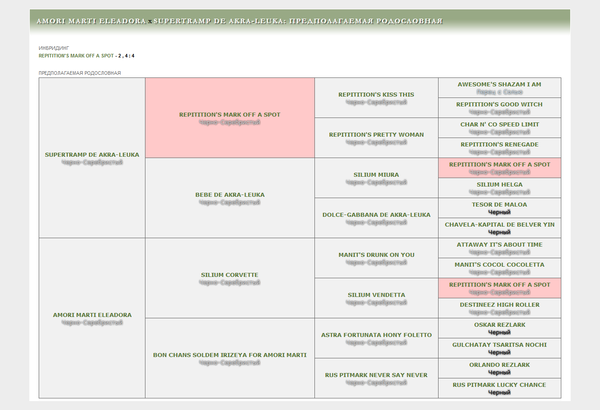600x410 pixels.
Task: Click REPITITION'S KISS THIS entry
Action: tap(376, 95)
